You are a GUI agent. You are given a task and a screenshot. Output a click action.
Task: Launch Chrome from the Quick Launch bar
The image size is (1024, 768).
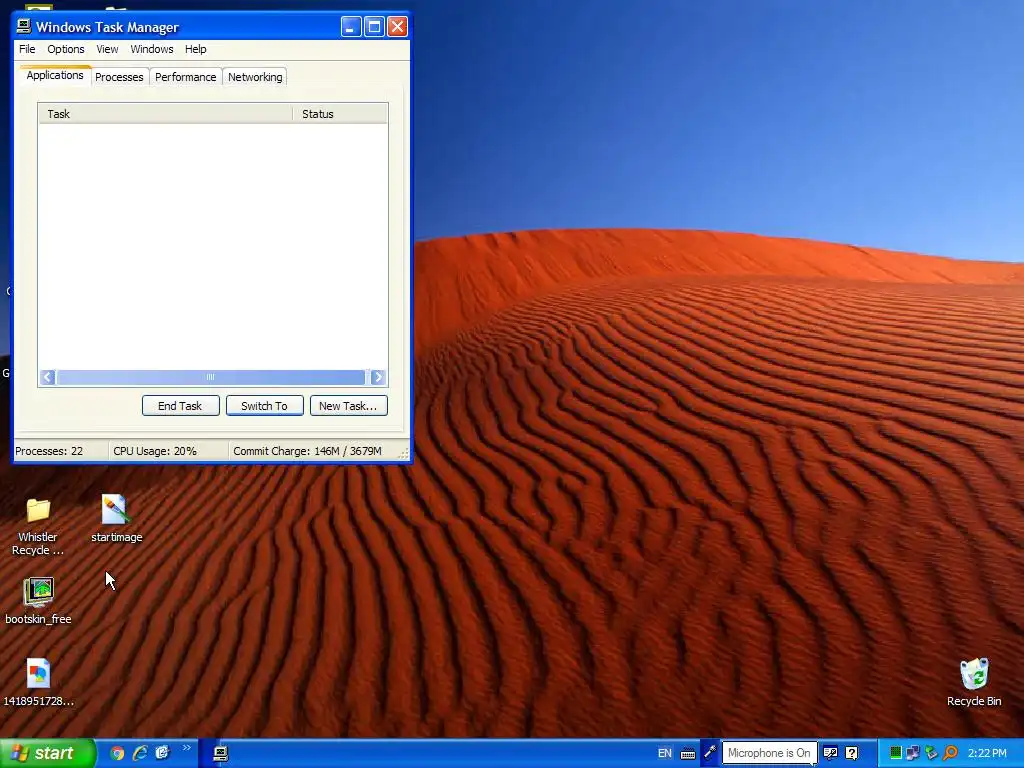click(x=117, y=753)
